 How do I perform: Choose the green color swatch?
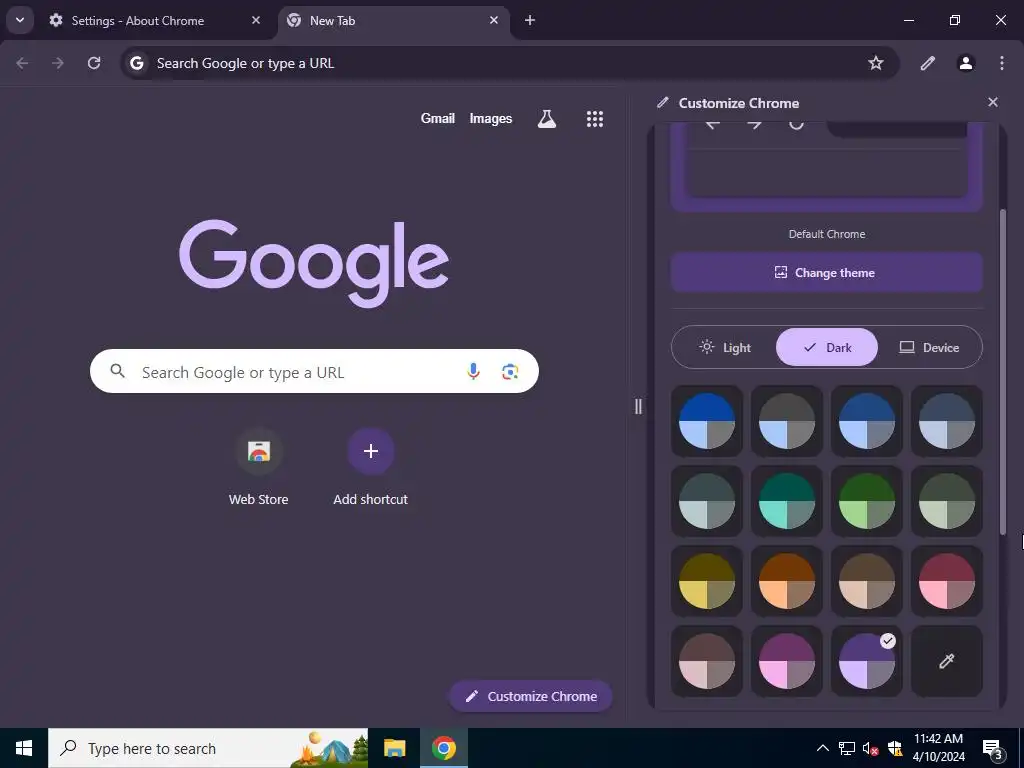click(867, 501)
